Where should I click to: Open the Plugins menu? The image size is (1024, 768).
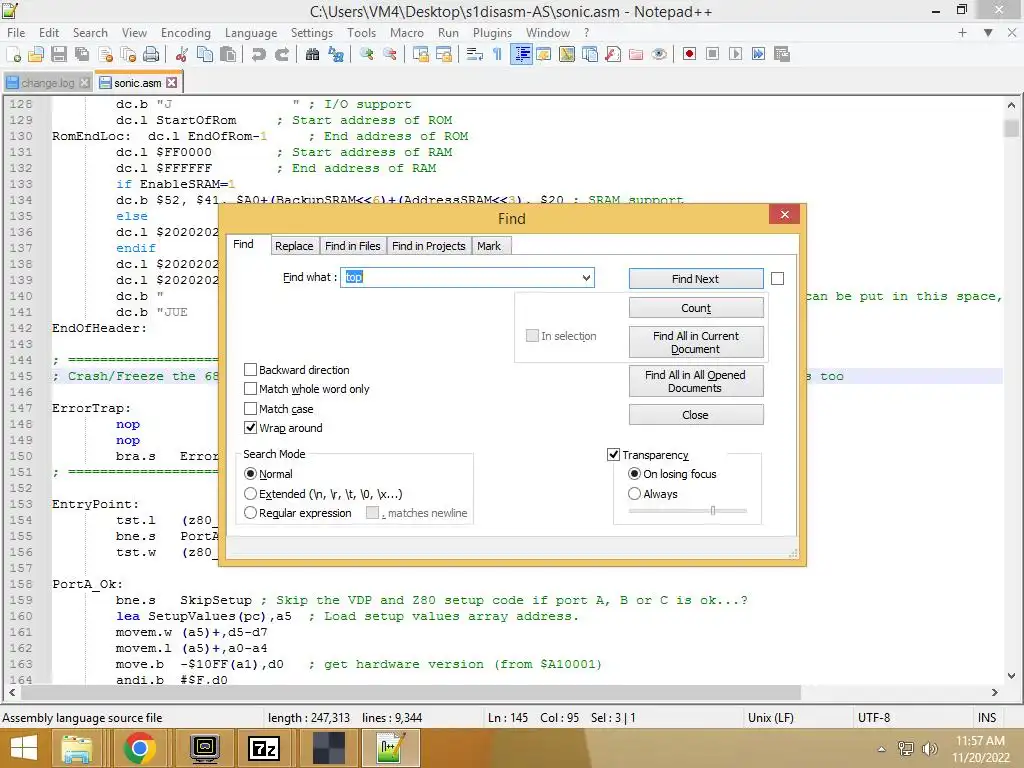[492, 33]
